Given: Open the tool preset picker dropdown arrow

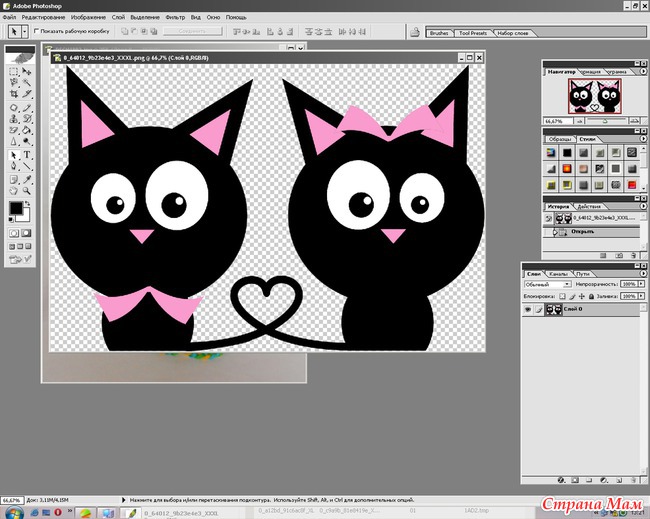Looking at the screenshot, I should [x=24, y=32].
